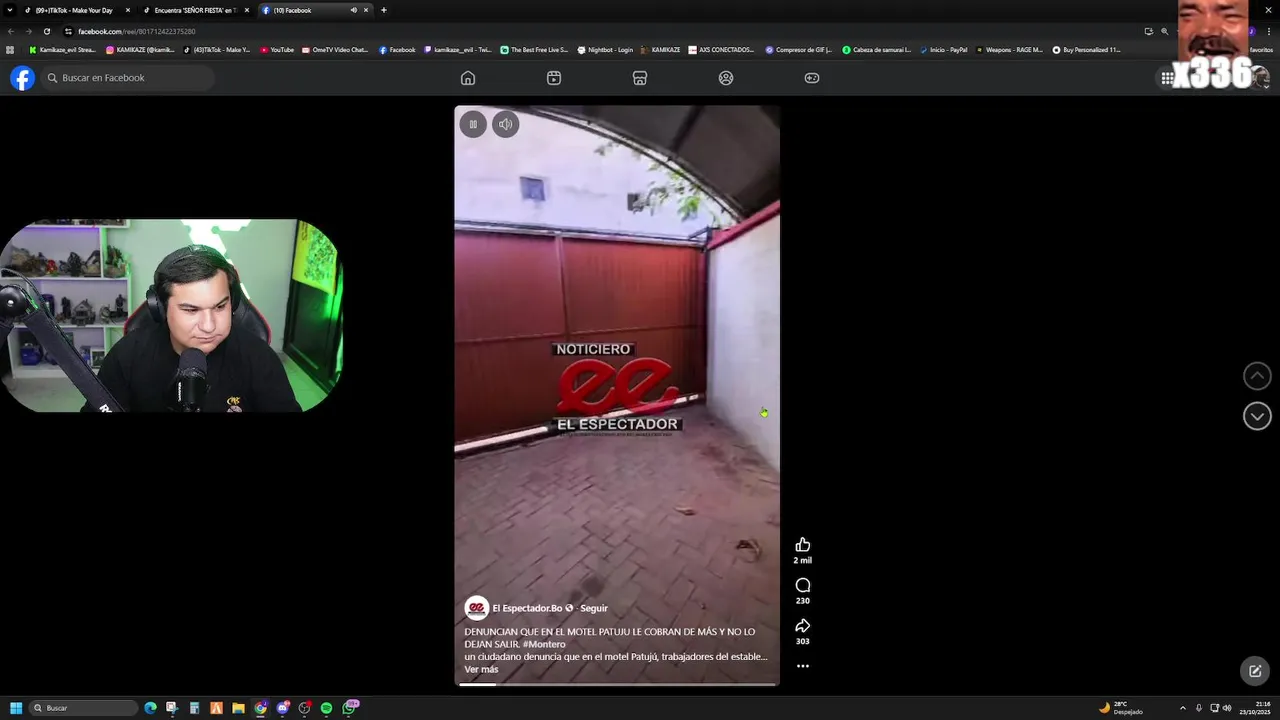Image resolution: width=1280 pixels, height=720 pixels.
Task: Expand caption with Ver más
Action: click(x=481, y=670)
